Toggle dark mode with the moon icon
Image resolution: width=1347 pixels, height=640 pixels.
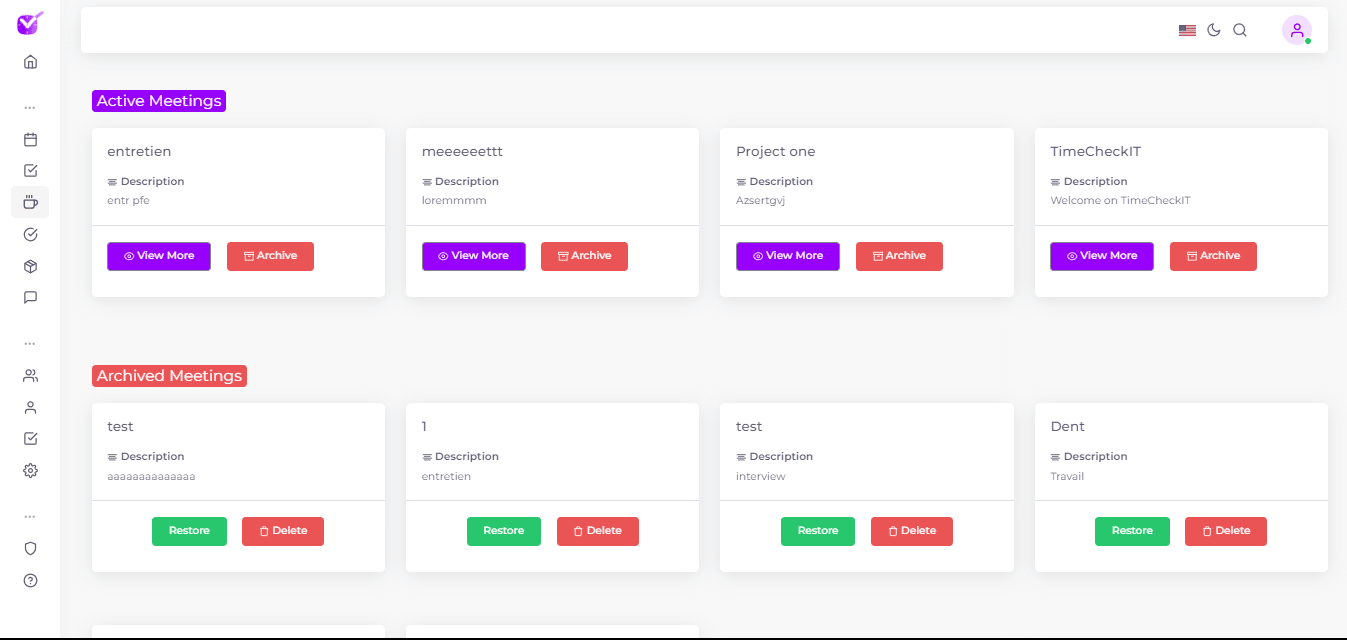coord(1214,30)
